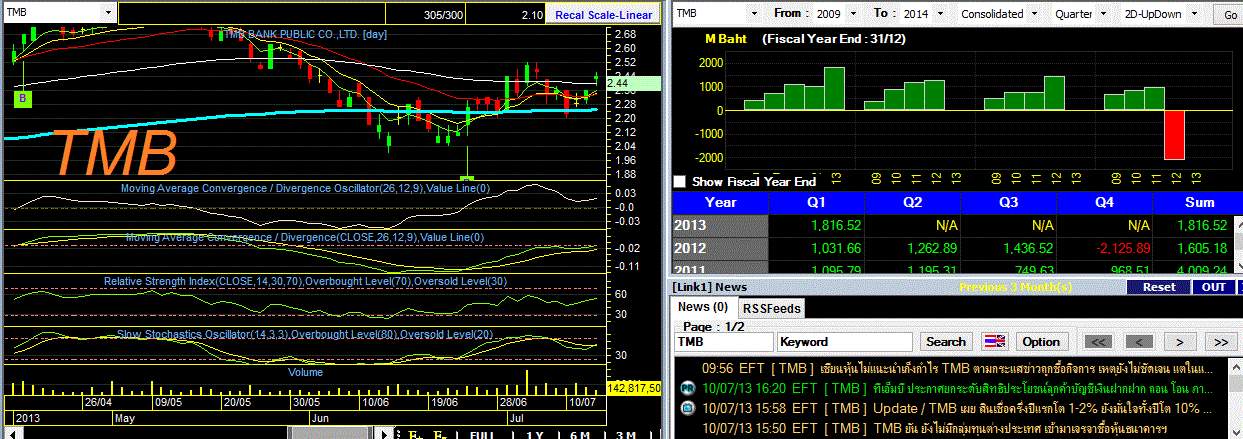The image size is (1243, 439).
Task: Go to previous news page with < button
Action: 1139,342
